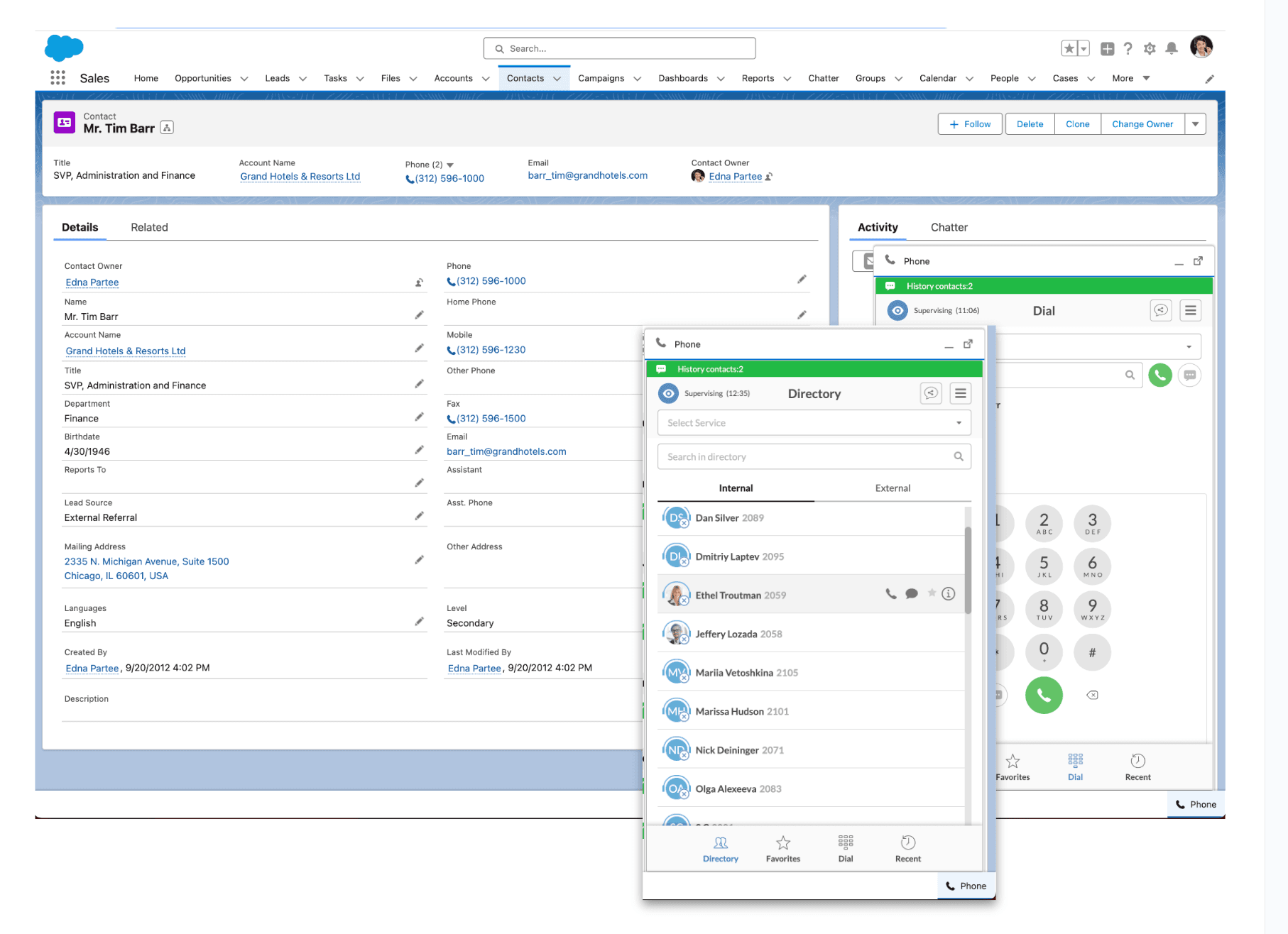Chat with Ethel Troutman using bubble icon
Viewport: 1288px width, 934px height.
click(912, 594)
